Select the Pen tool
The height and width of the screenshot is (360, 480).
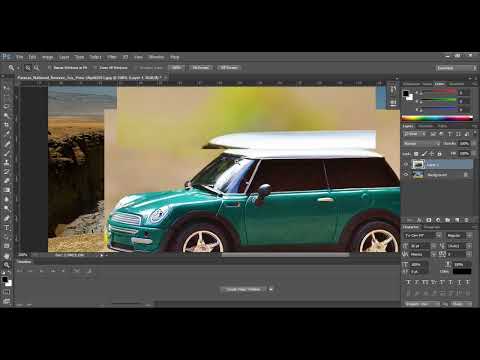6,218
